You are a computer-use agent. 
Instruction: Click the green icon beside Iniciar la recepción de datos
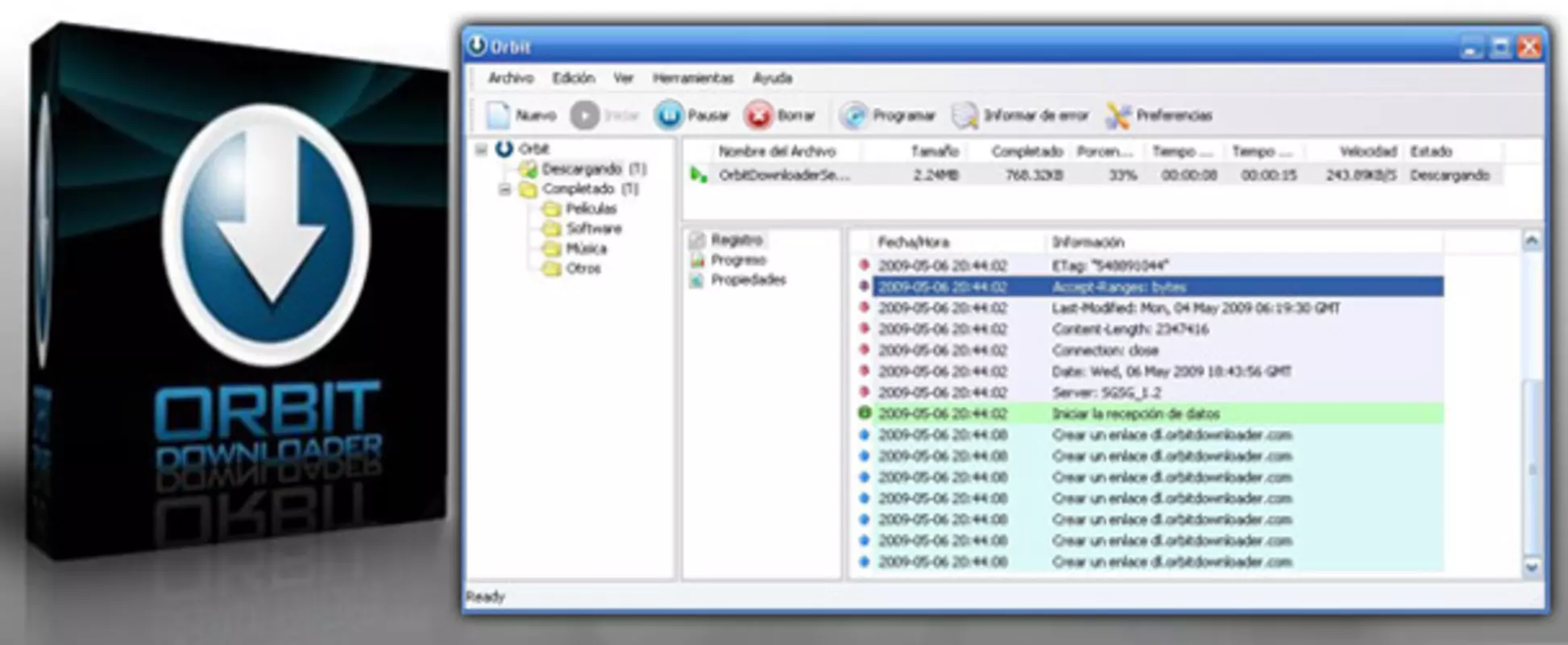865,413
